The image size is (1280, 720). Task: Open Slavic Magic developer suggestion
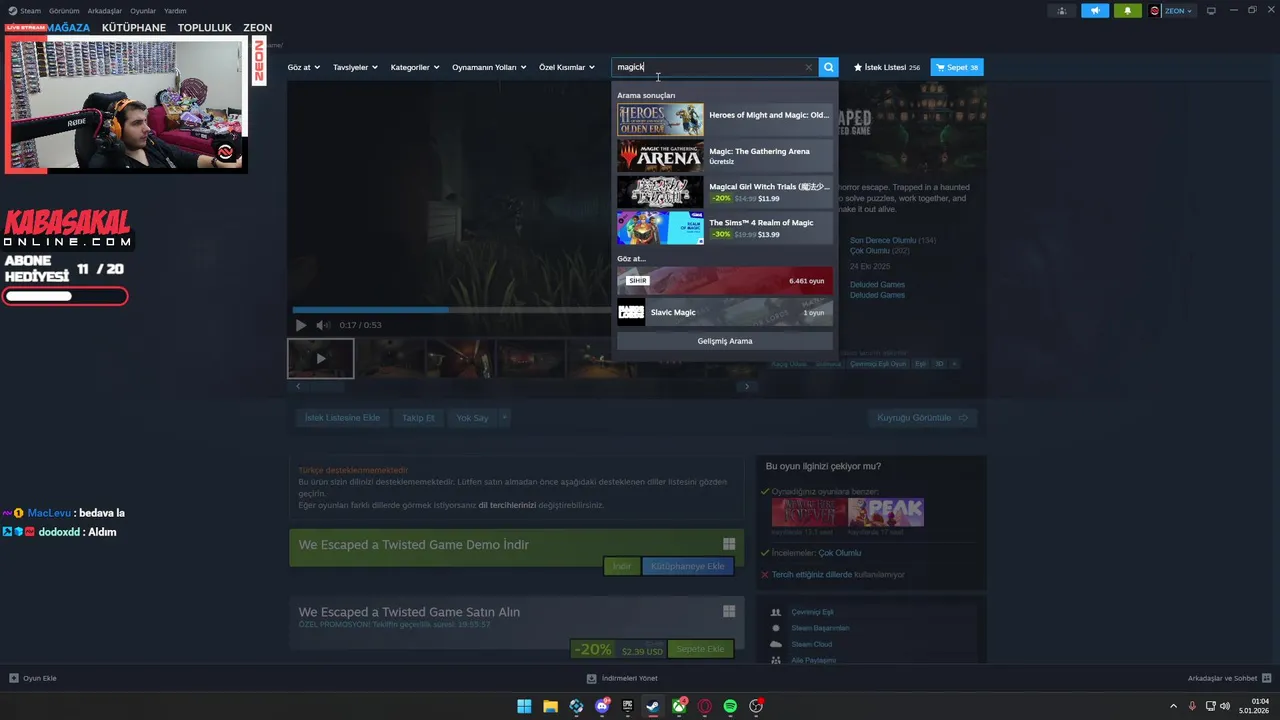tap(724, 312)
